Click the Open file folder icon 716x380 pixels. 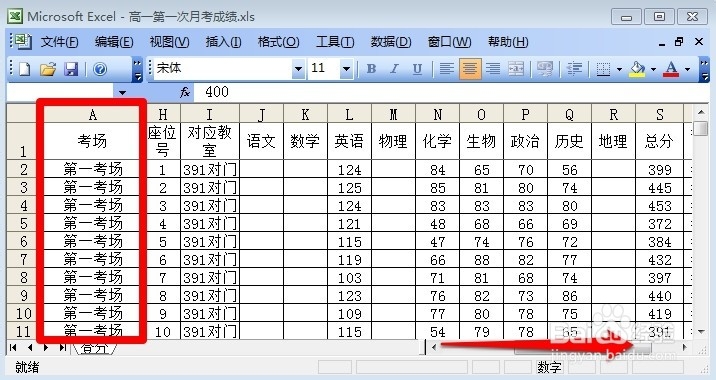[x=48, y=69]
